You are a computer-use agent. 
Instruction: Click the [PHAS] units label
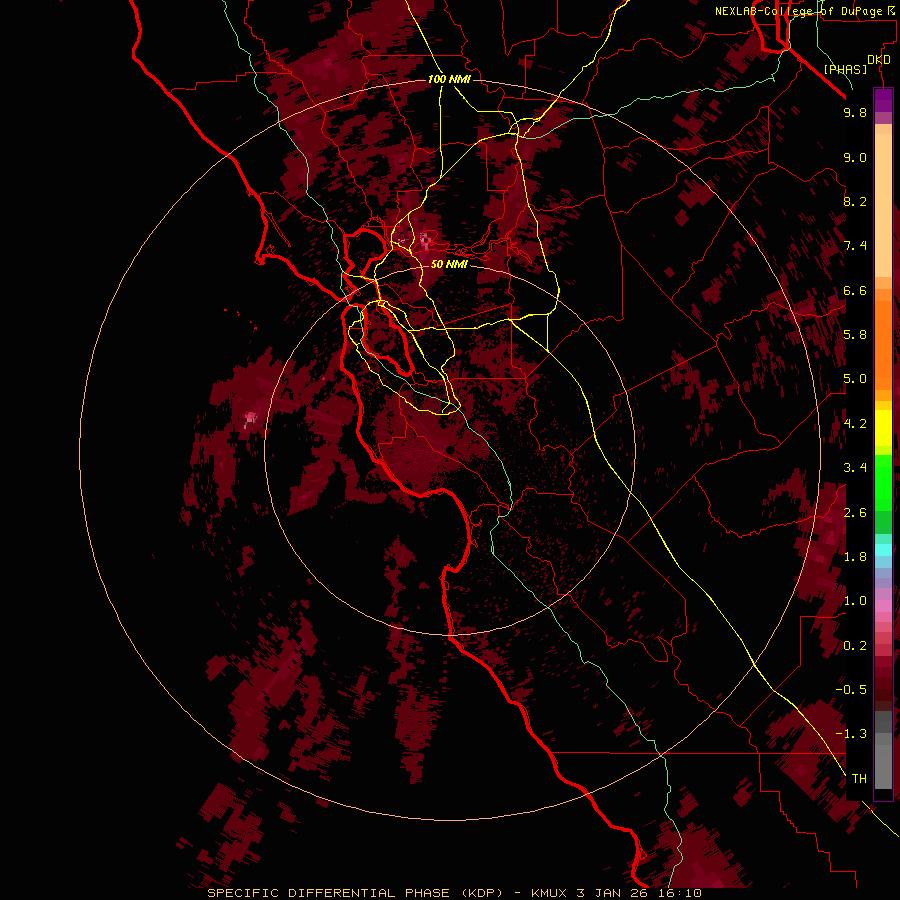[x=845, y=69]
